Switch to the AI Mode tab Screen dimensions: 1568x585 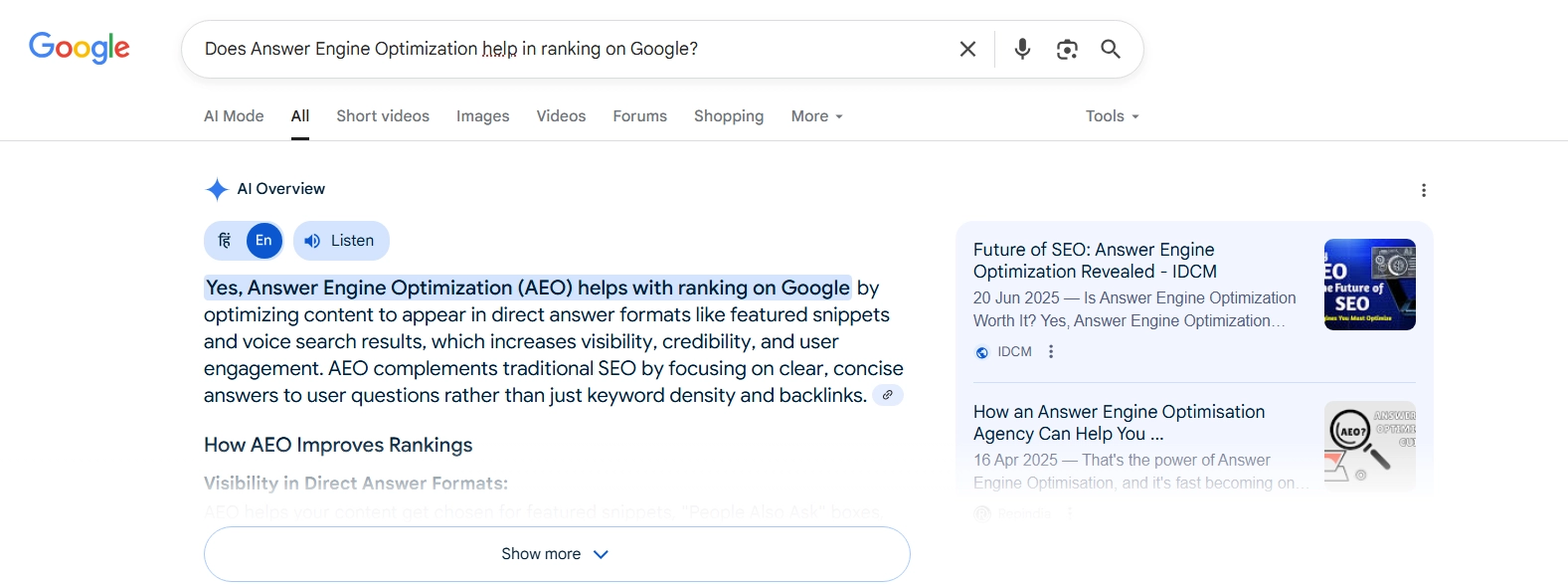pos(234,116)
